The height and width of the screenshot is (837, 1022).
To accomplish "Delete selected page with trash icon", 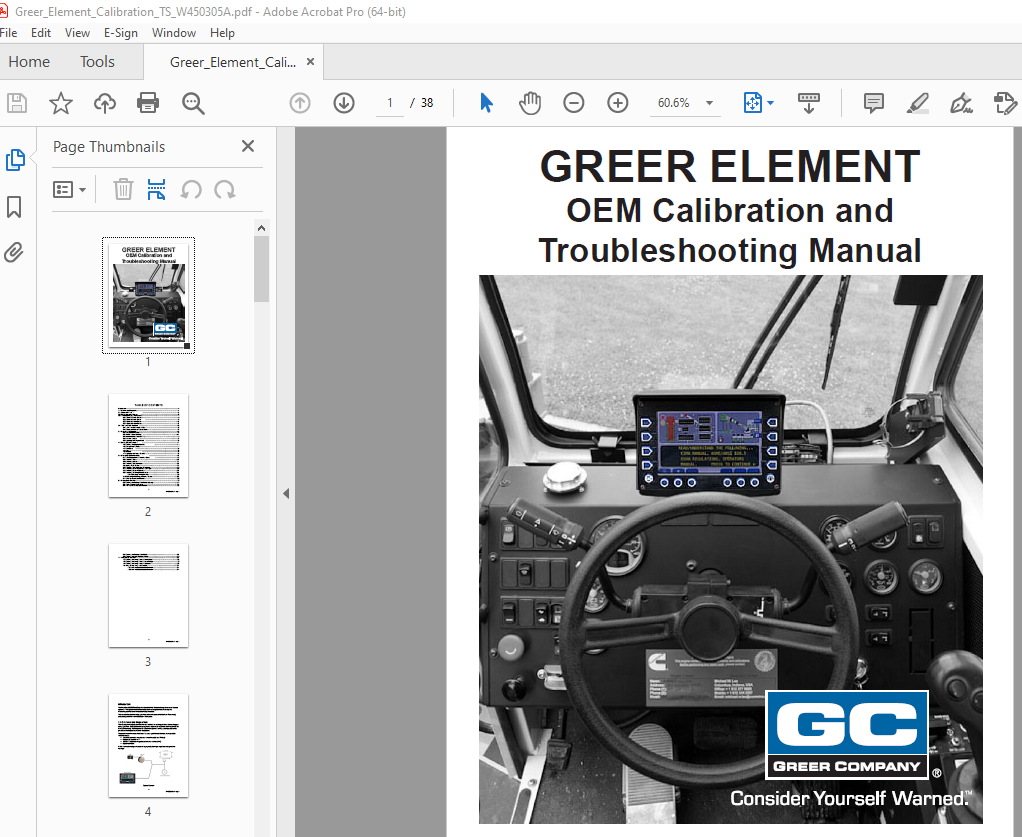I will 123,190.
